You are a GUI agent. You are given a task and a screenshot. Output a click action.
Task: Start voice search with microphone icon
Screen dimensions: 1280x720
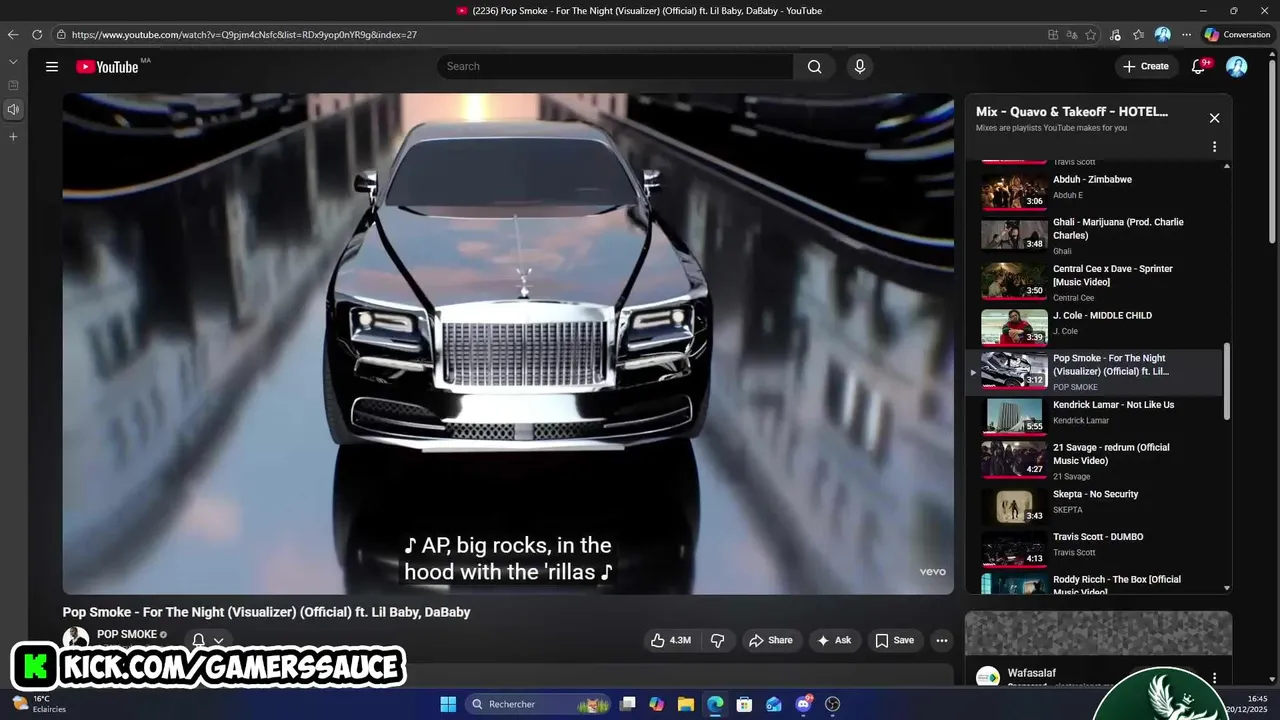(x=859, y=66)
